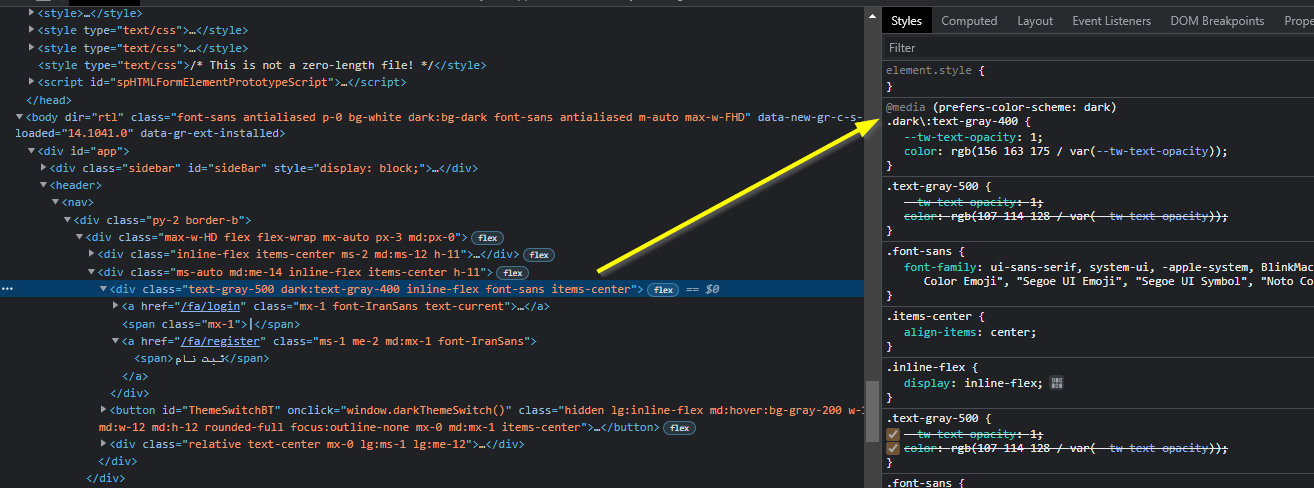This screenshot has height=488, width=1314.
Task: Click the .inline-flex selector
Action: coord(928,367)
